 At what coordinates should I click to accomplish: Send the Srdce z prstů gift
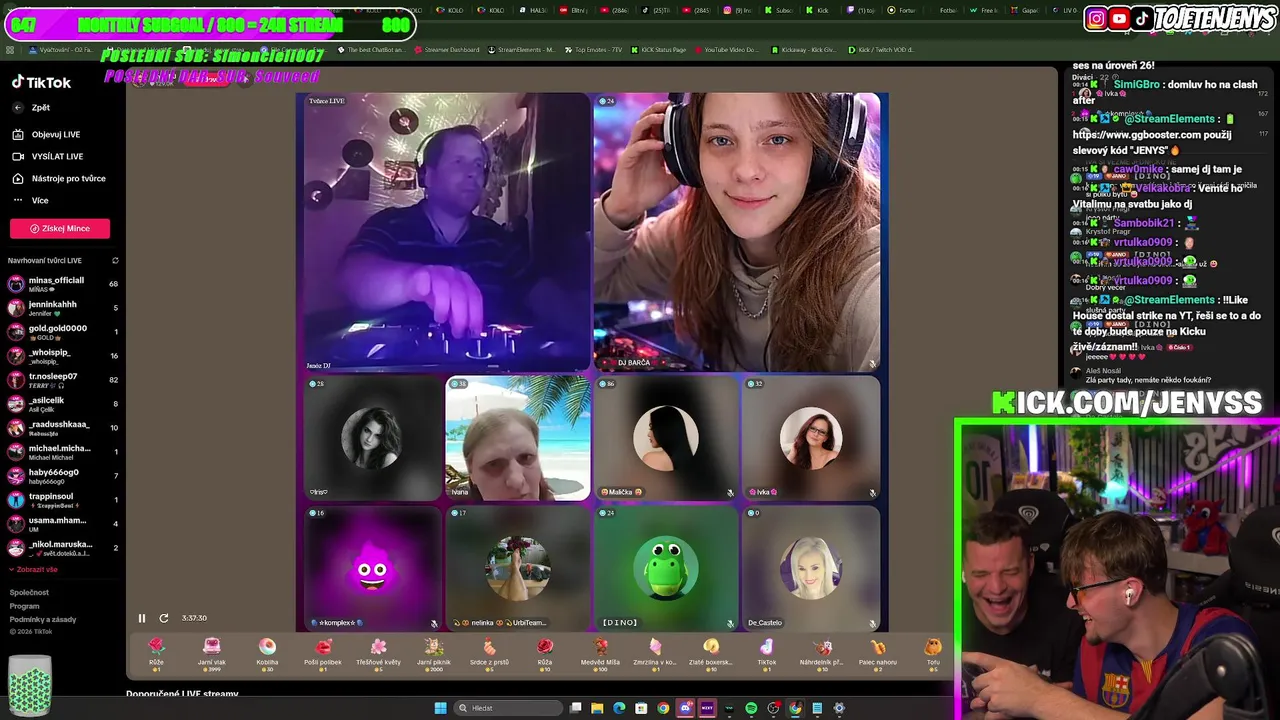(489, 654)
